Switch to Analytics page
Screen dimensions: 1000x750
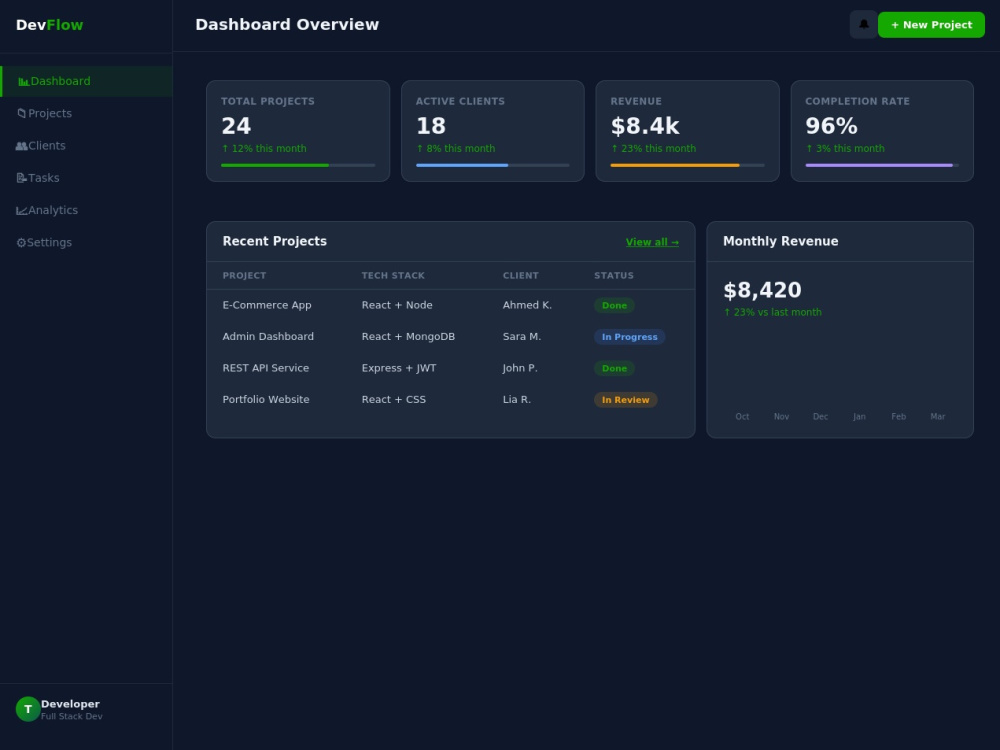coord(87,210)
